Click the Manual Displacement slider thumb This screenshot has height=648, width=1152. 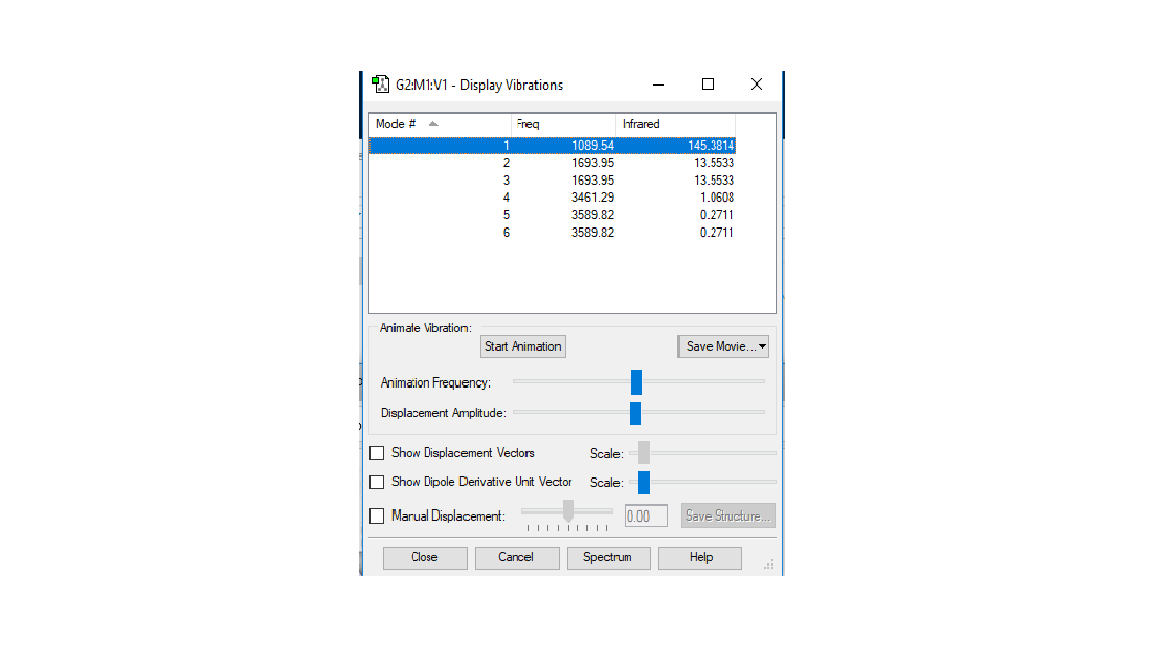click(x=568, y=511)
